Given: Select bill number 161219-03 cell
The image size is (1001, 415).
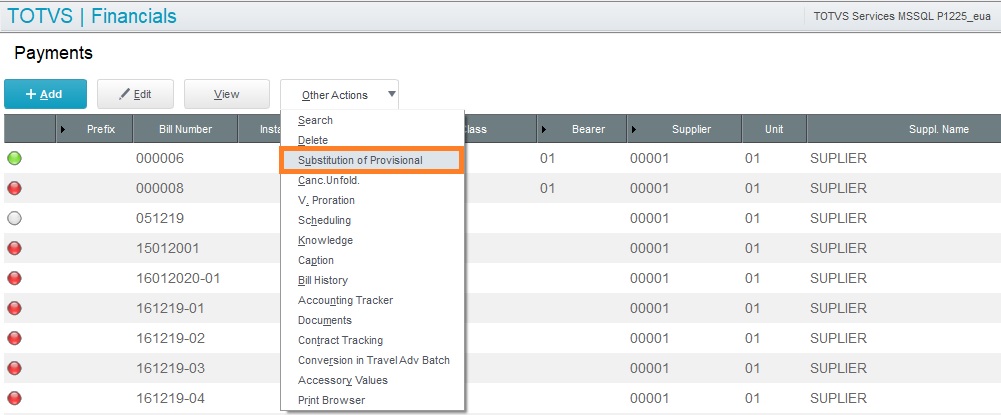Looking at the screenshot, I should pyautogui.click(x=170, y=368).
